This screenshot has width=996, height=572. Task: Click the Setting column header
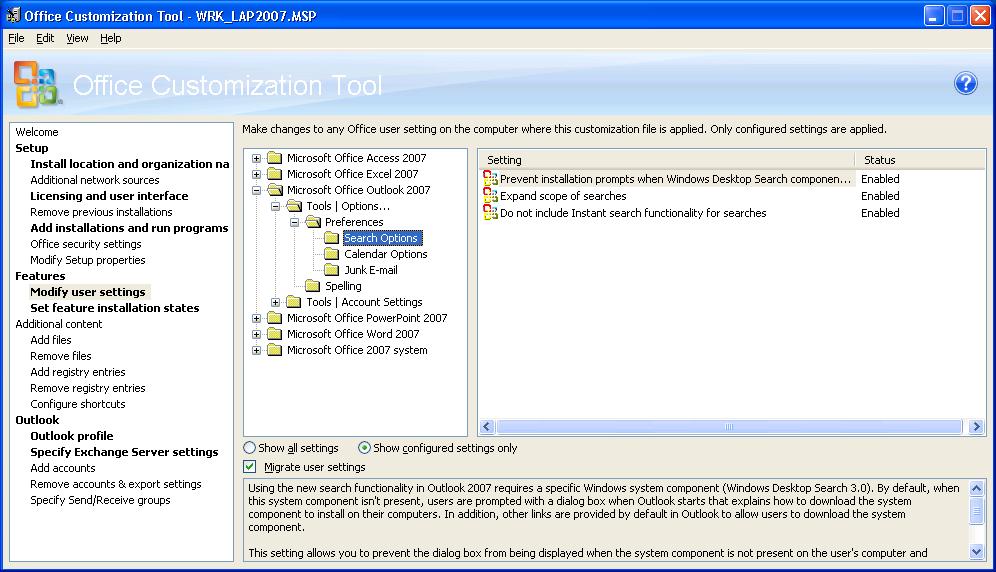(667, 160)
